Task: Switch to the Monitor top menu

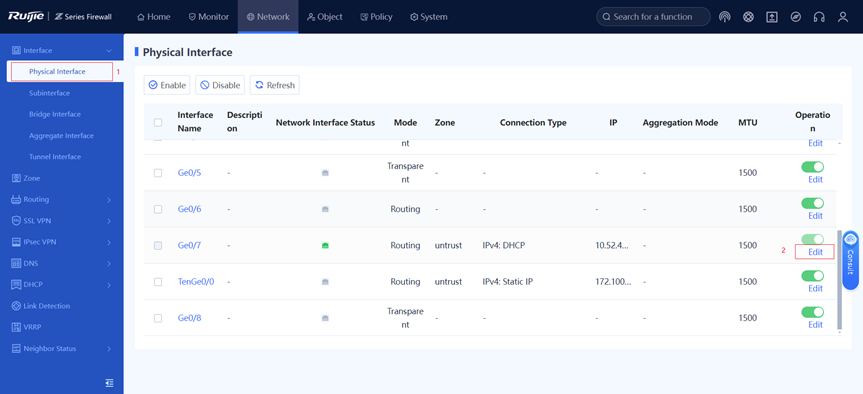Action: [x=209, y=17]
